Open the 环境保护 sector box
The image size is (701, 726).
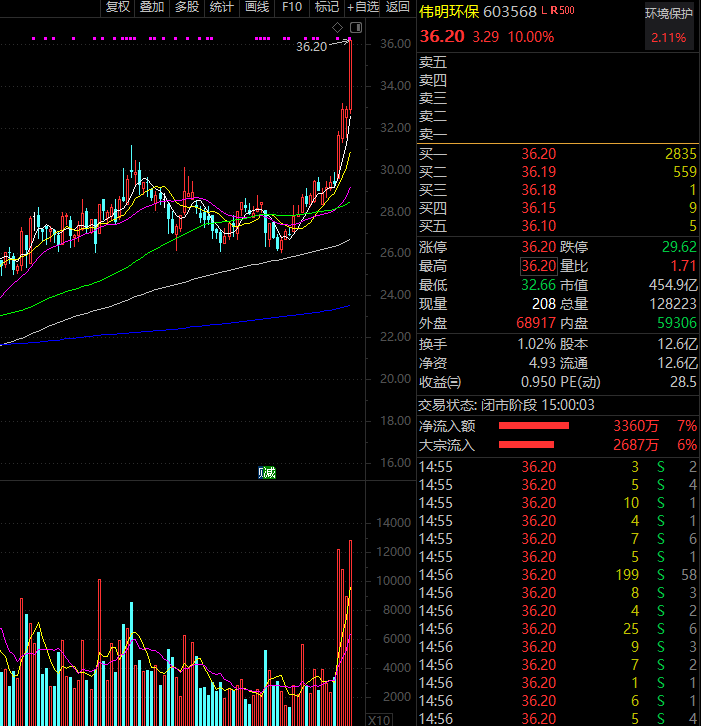(x=667, y=26)
